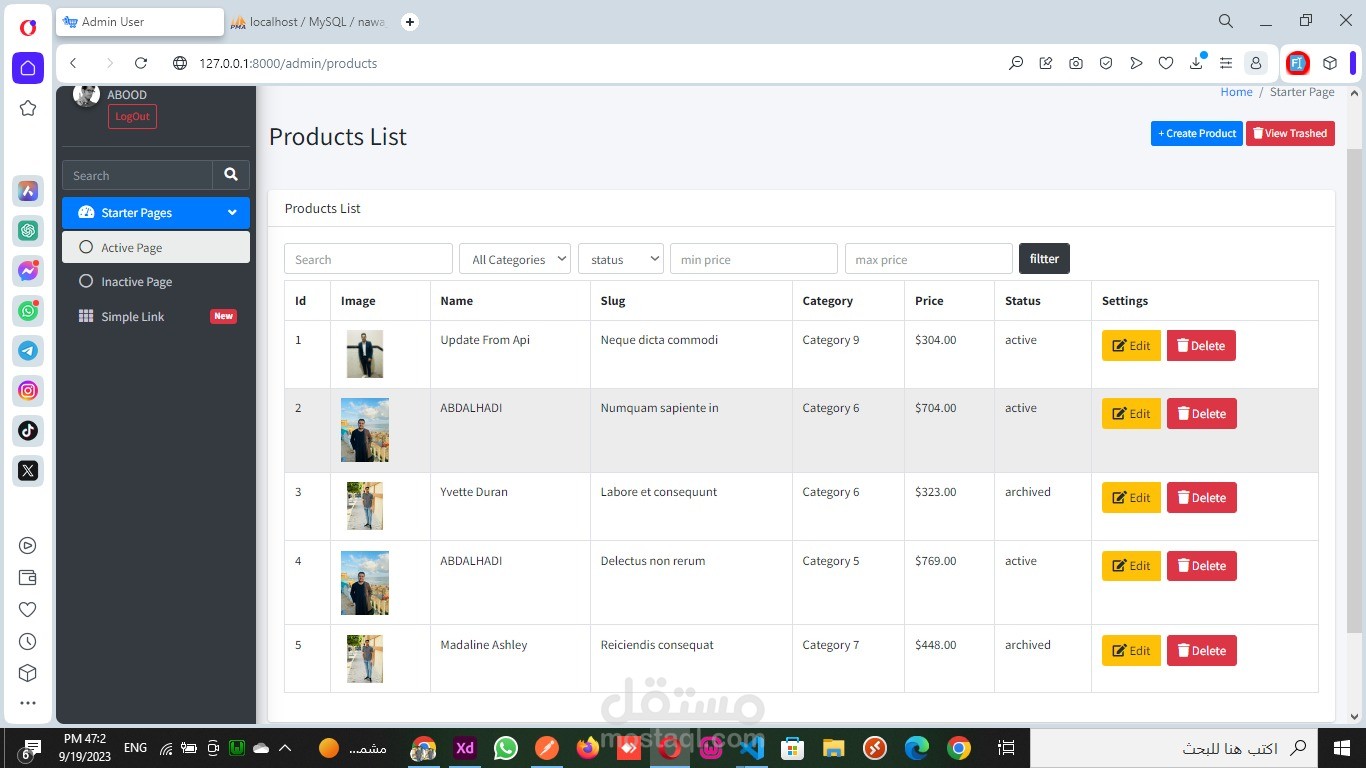Delete the Madaline Ashley product
The height and width of the screenshot is (768, 1366).
coord(1201,650)
